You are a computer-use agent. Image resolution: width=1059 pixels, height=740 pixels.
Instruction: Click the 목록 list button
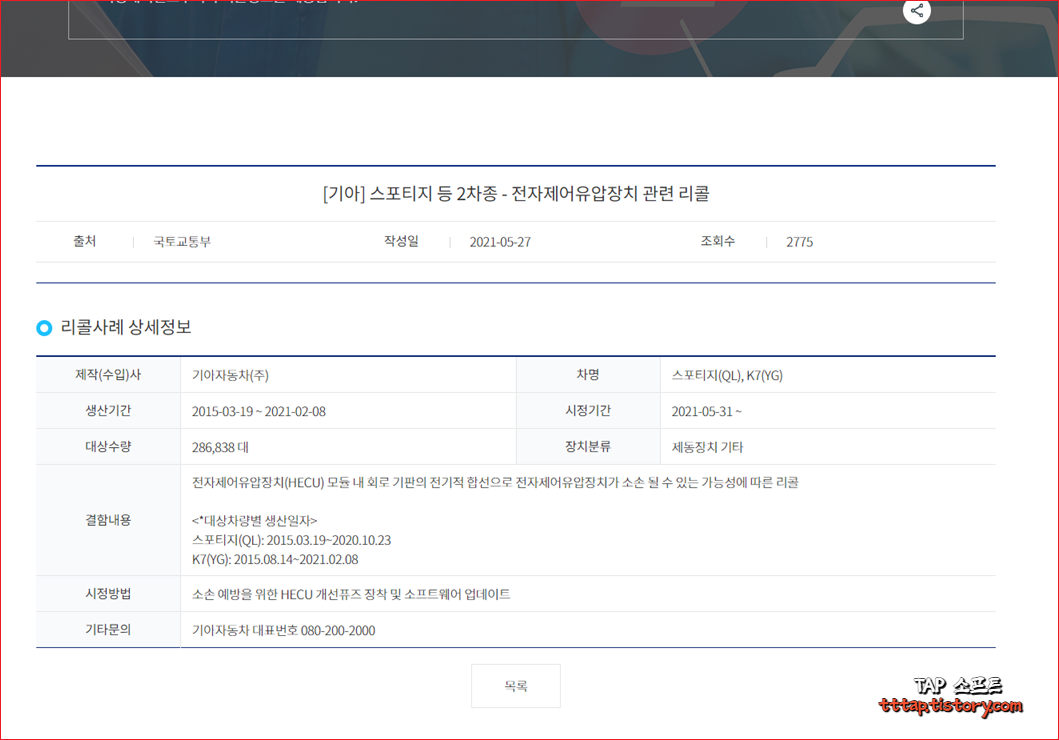point(516,686)
